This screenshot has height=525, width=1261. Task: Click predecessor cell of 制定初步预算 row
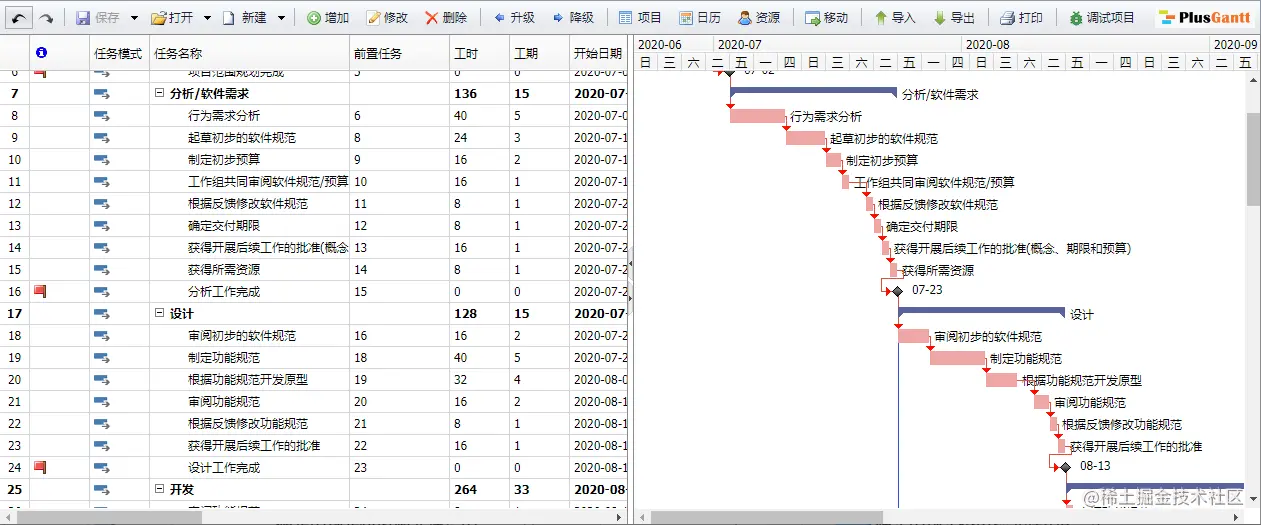click(400, 159)
